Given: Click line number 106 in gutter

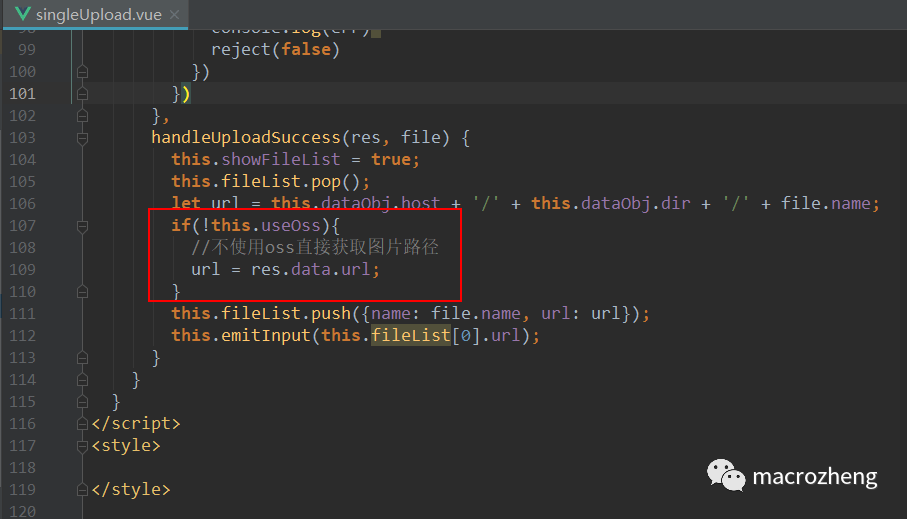Looking at the screenshot, I should 22,204.
